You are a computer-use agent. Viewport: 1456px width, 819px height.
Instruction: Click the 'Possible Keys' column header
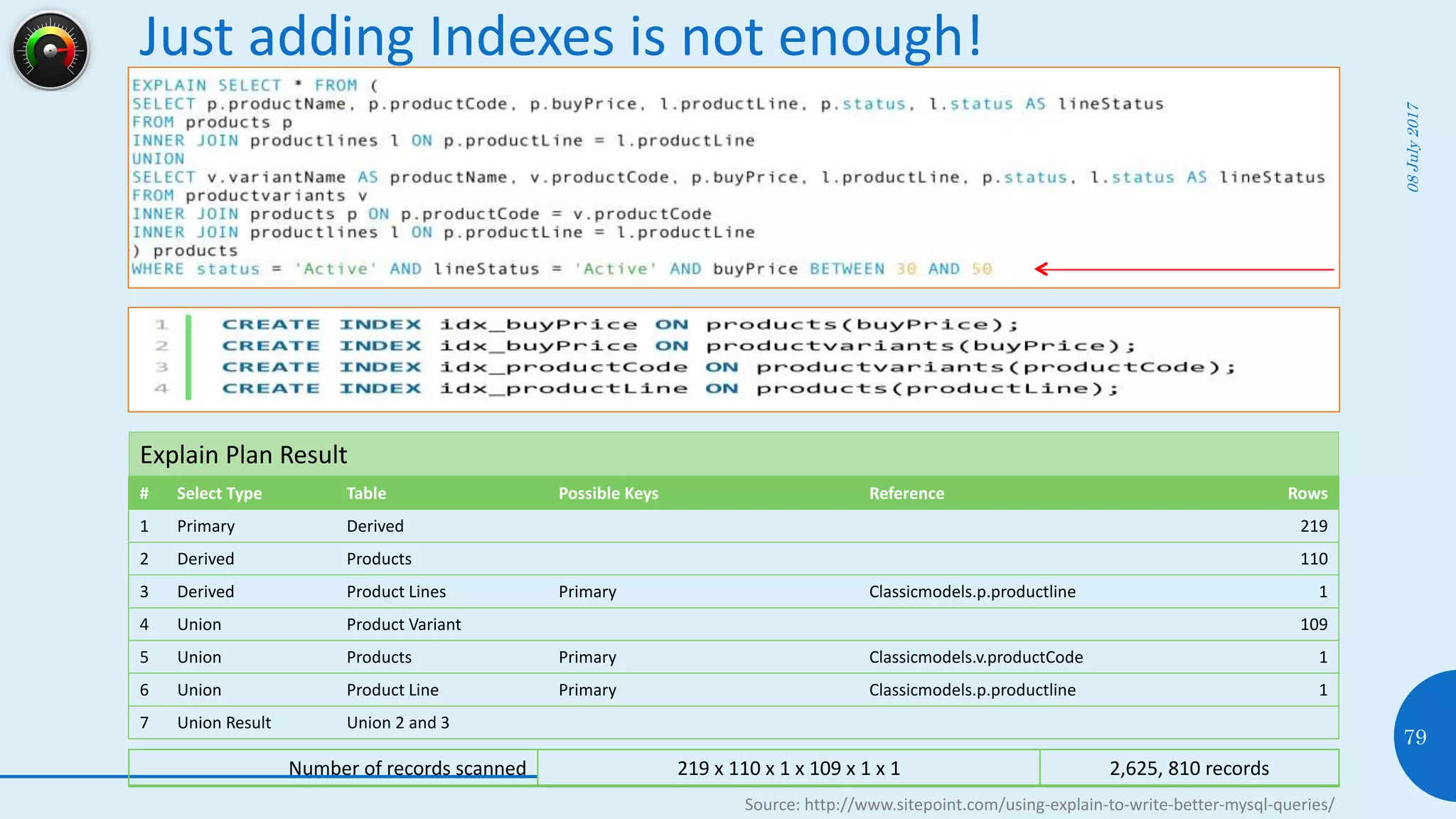[609, 493]
